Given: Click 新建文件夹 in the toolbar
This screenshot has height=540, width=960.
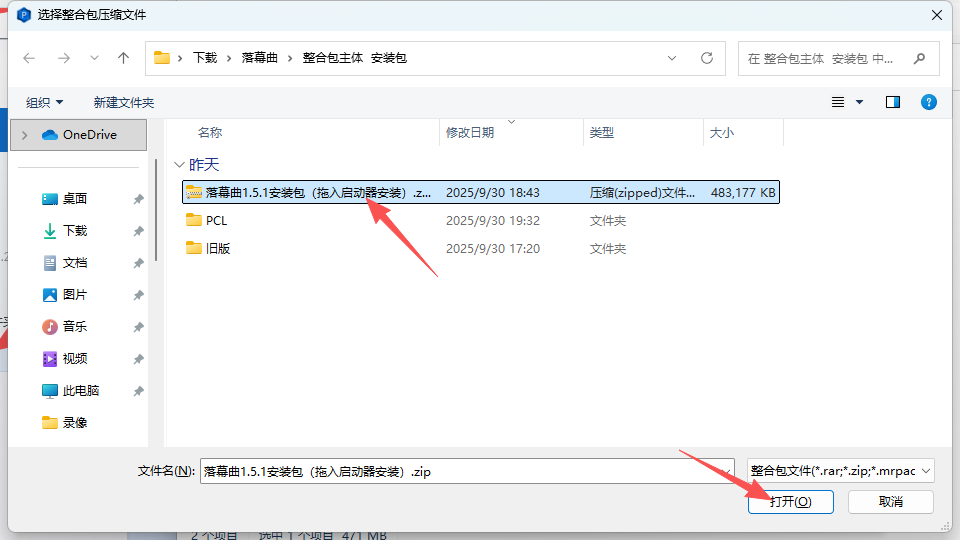Looking at the screenshot, I should (124, 102).
